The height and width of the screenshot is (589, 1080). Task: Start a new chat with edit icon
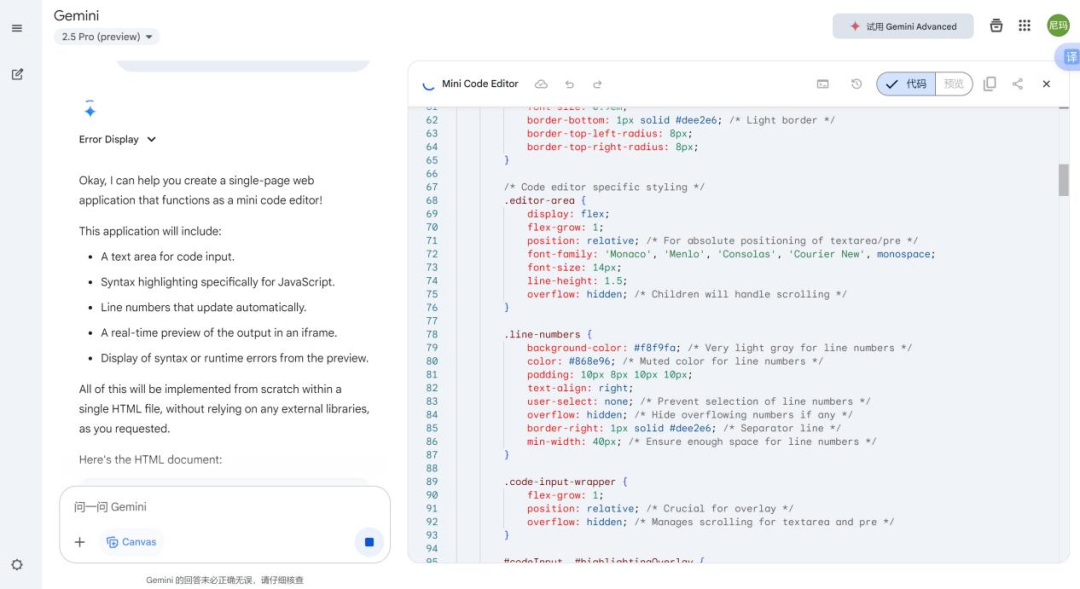tap(17, 74)
